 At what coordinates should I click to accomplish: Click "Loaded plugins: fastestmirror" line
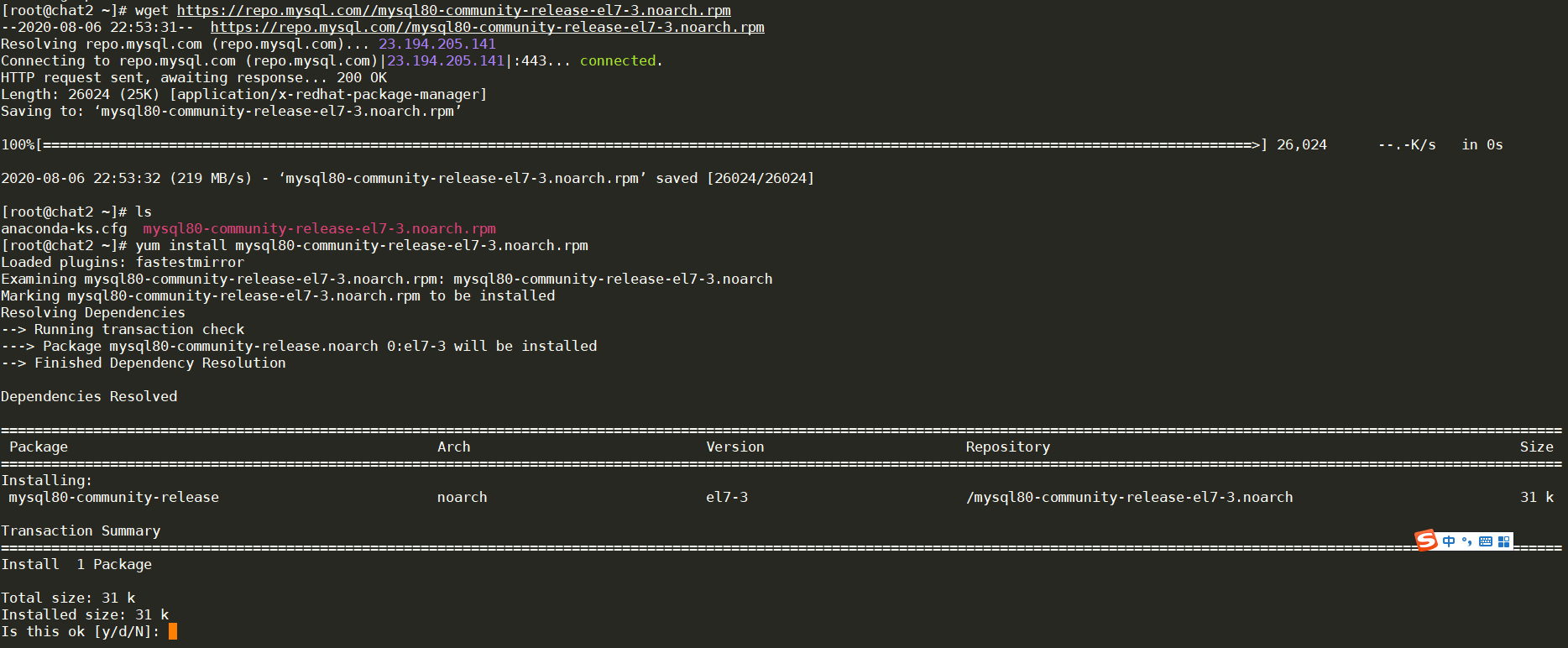point(123,262)
